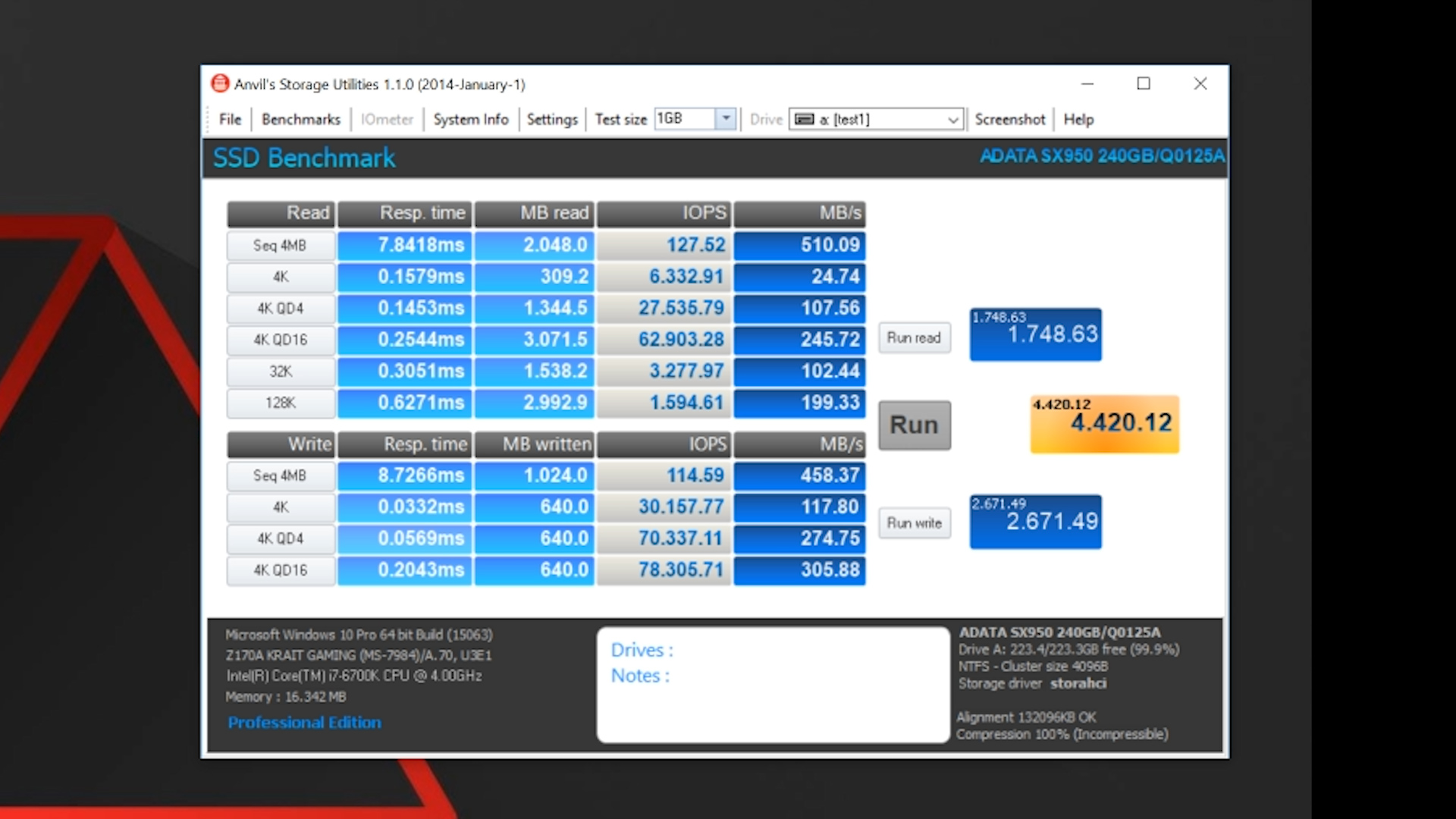Click the Write column header
The image size is (1456, 819).
pyautogui.click(x=281, y=444)
